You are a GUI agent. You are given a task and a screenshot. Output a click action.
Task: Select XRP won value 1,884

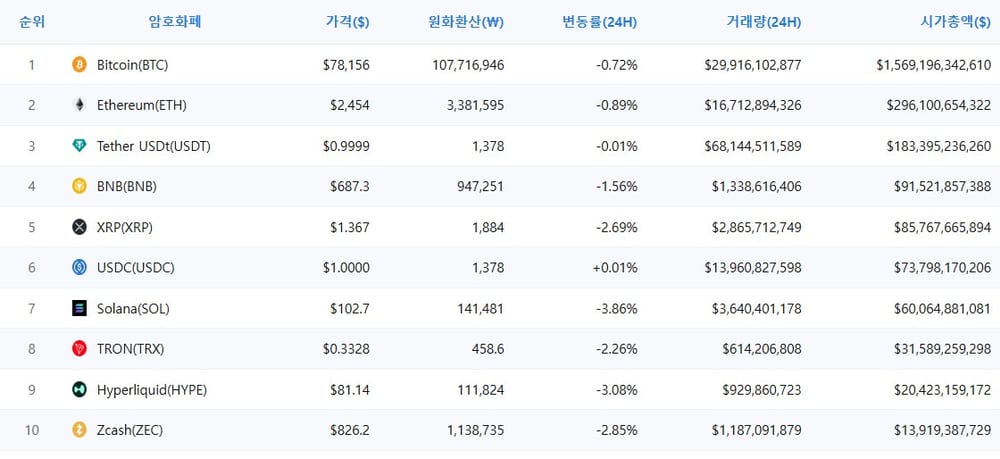point(489,228)
